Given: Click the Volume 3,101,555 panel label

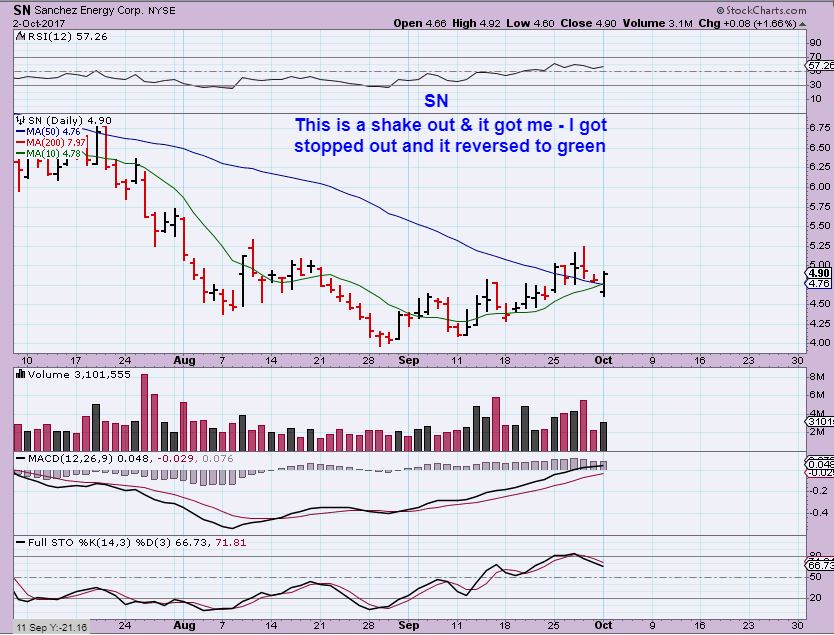Looking at the screenshot, I should (x=79, y=374).
